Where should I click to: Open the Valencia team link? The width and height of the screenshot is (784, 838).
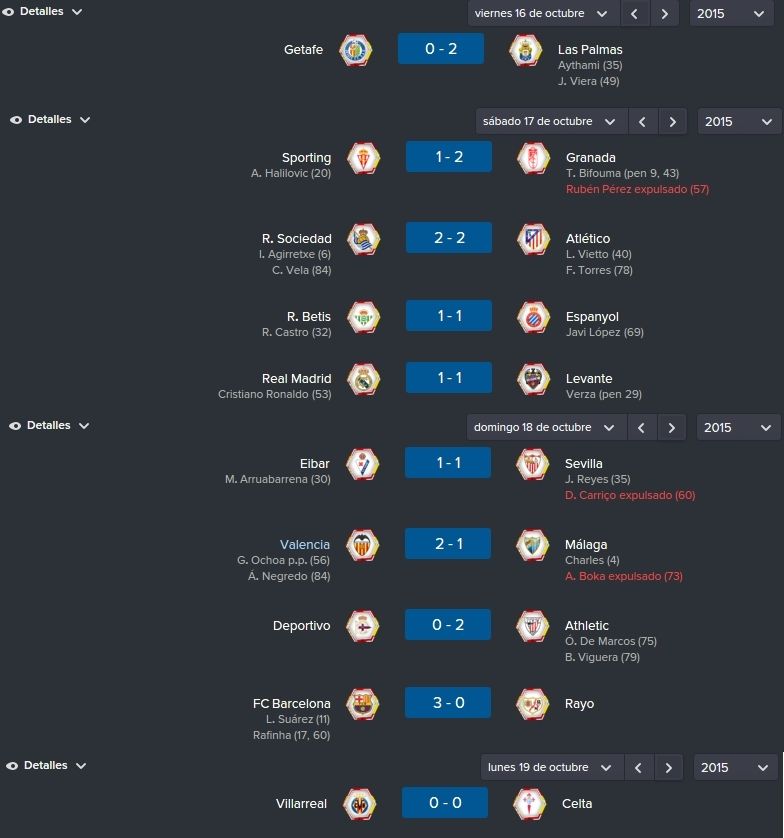pos(305,545)
